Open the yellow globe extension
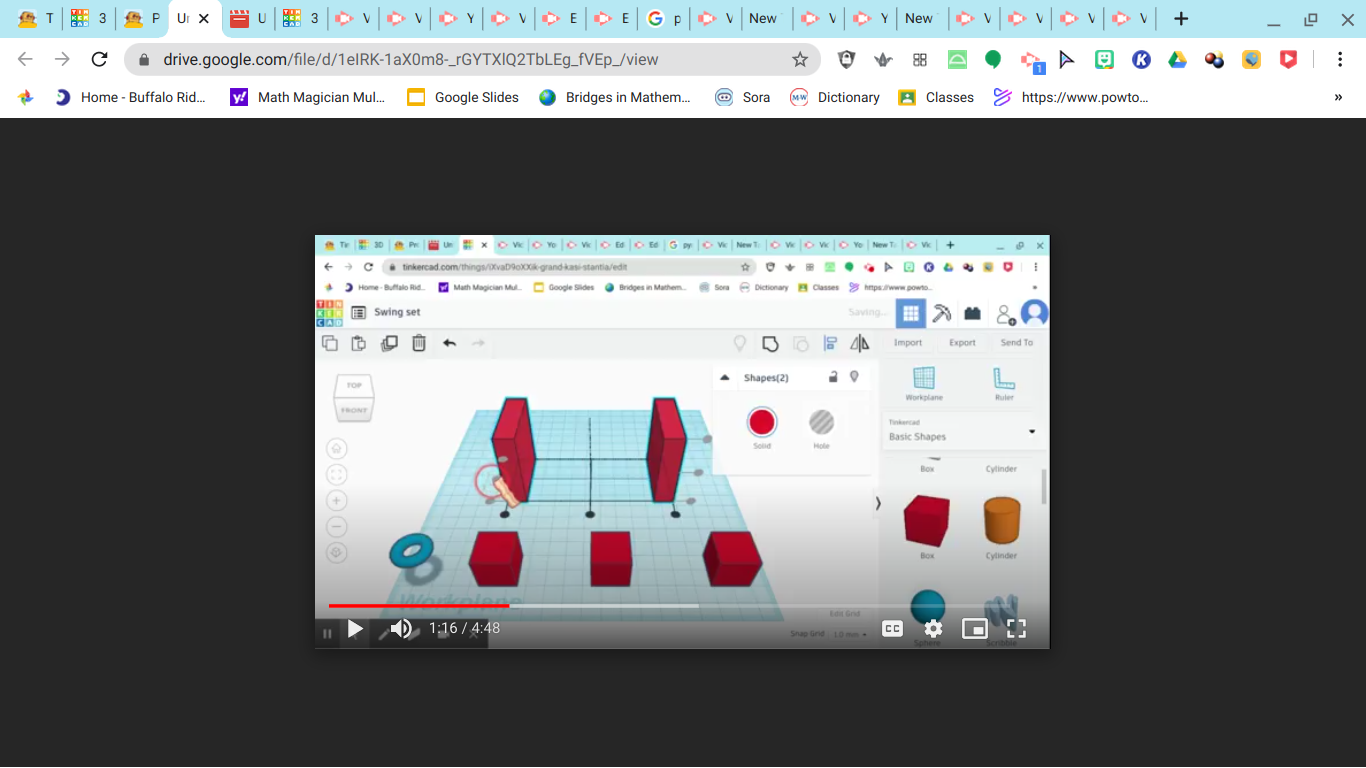1366x768 pixels. (x=1251, y=59)
